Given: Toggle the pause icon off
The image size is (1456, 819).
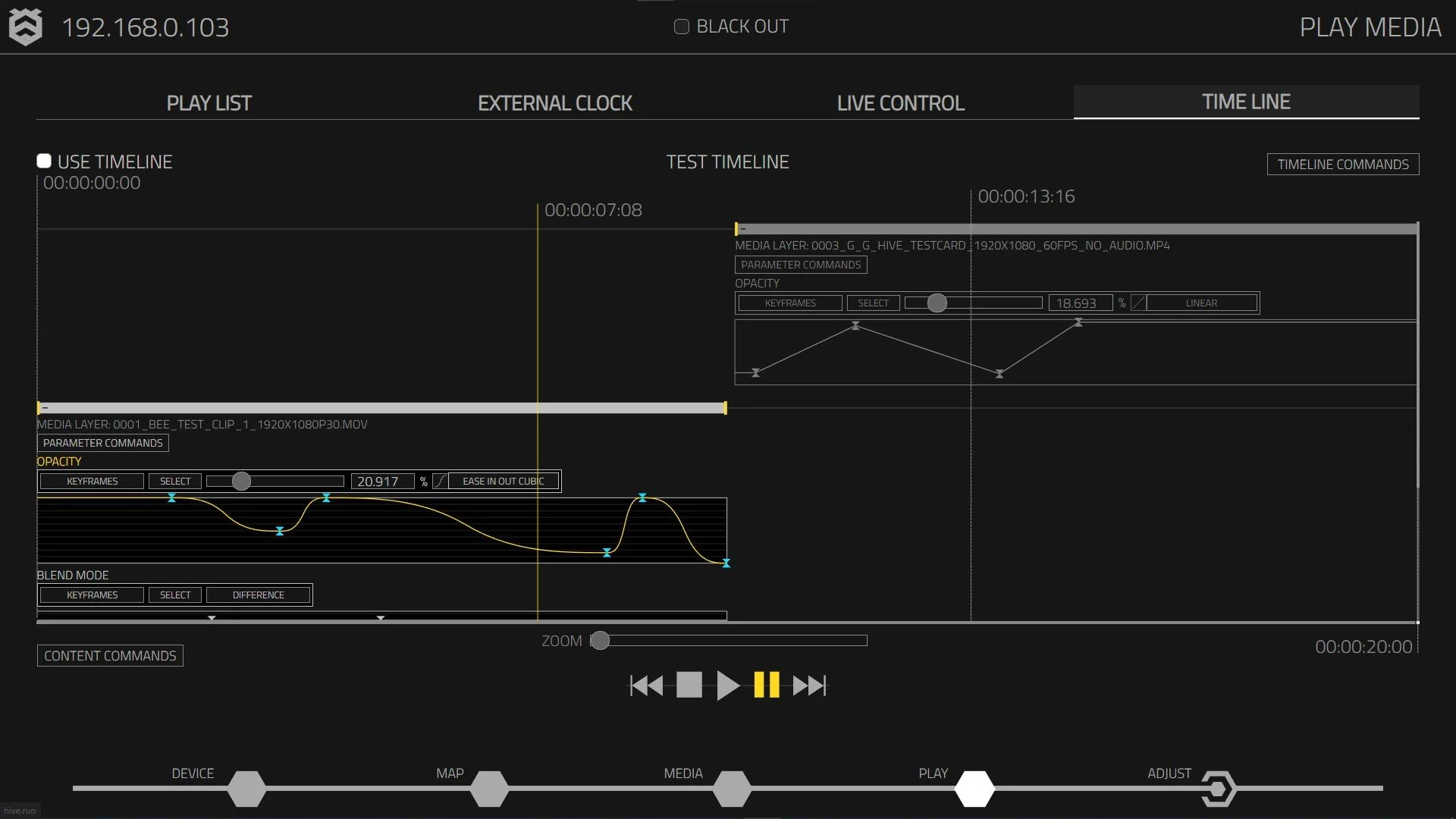Looking at the screenshot, I should click(x=766, y=686).
